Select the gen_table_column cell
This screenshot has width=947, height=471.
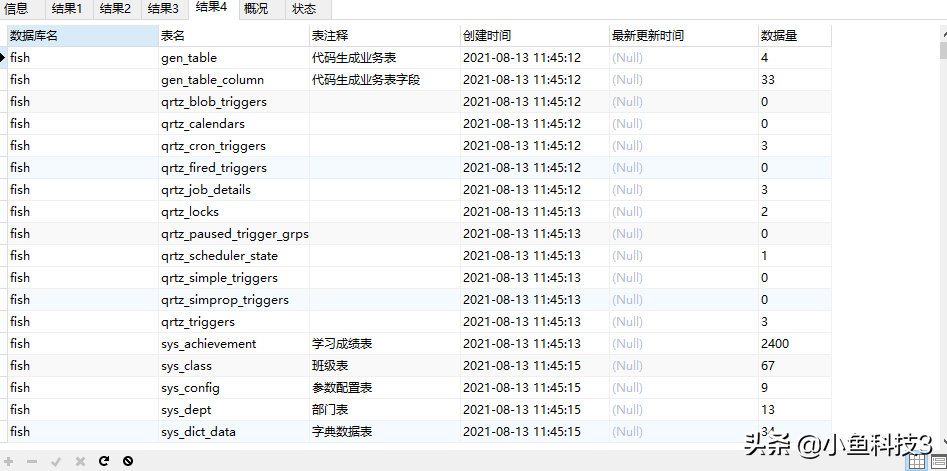234,80
